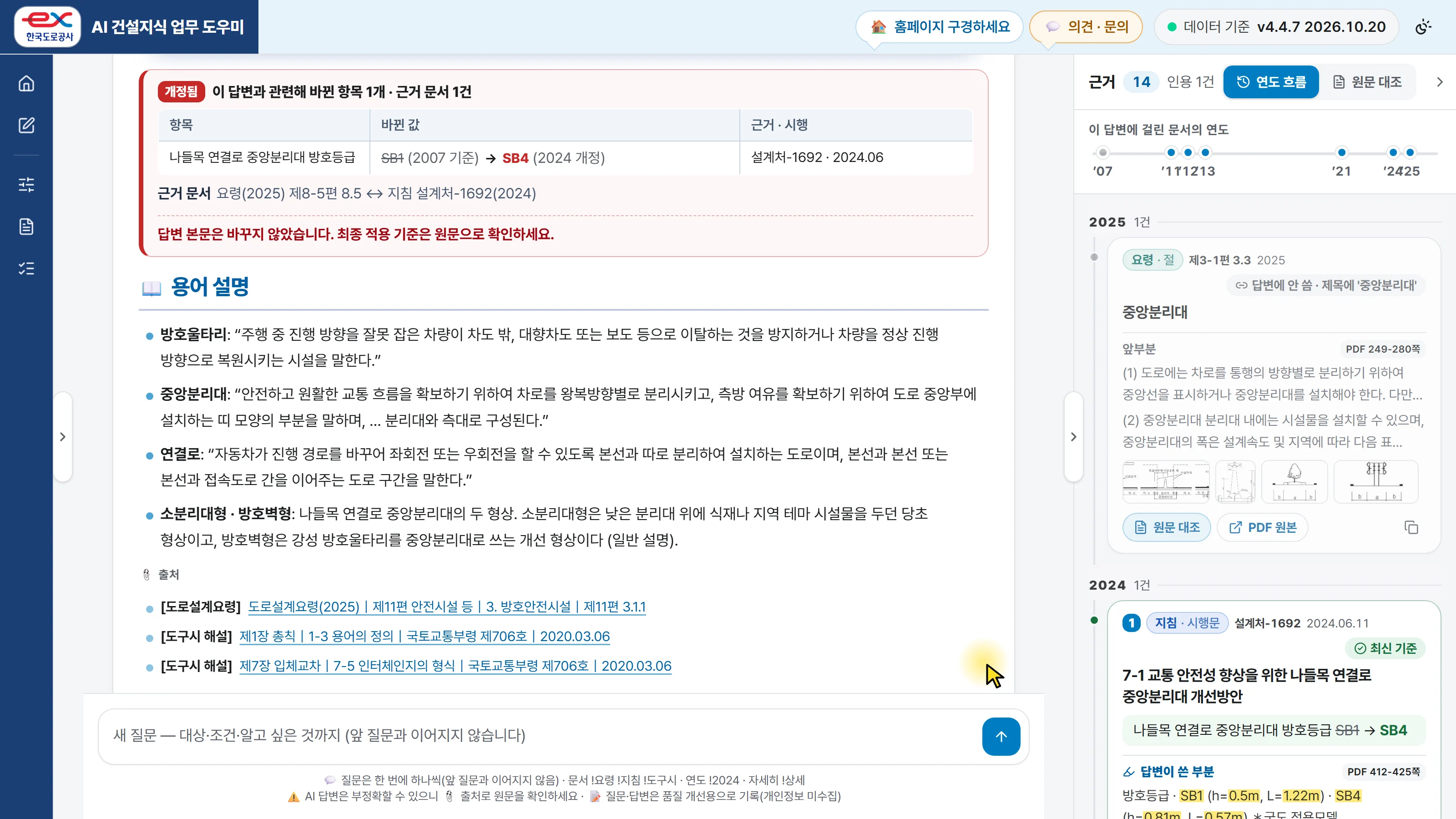Expand the left collapsed panel chevron

[x=63, y=436]
